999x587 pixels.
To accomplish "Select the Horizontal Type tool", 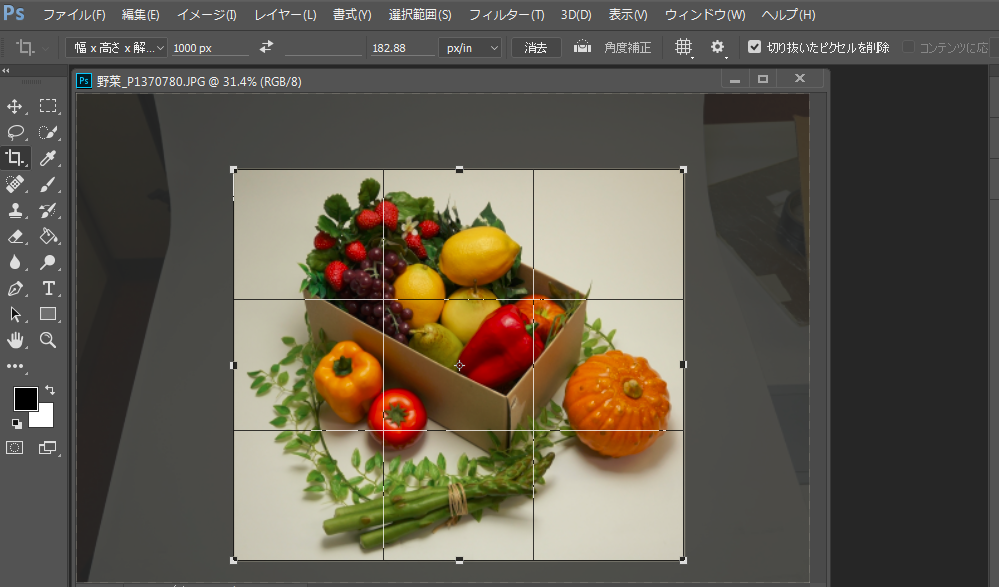I will click(x=48, y=288).
